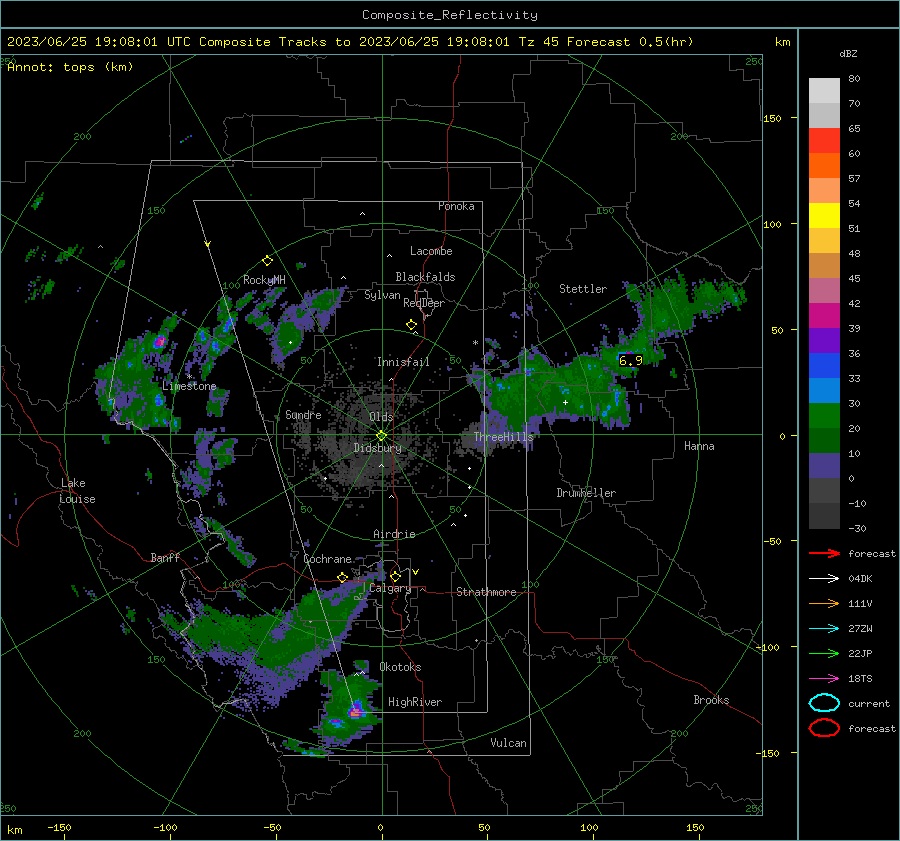Screen dimensions: 900x841
Task: Select the Sundre label
Action: pos(303,414)
